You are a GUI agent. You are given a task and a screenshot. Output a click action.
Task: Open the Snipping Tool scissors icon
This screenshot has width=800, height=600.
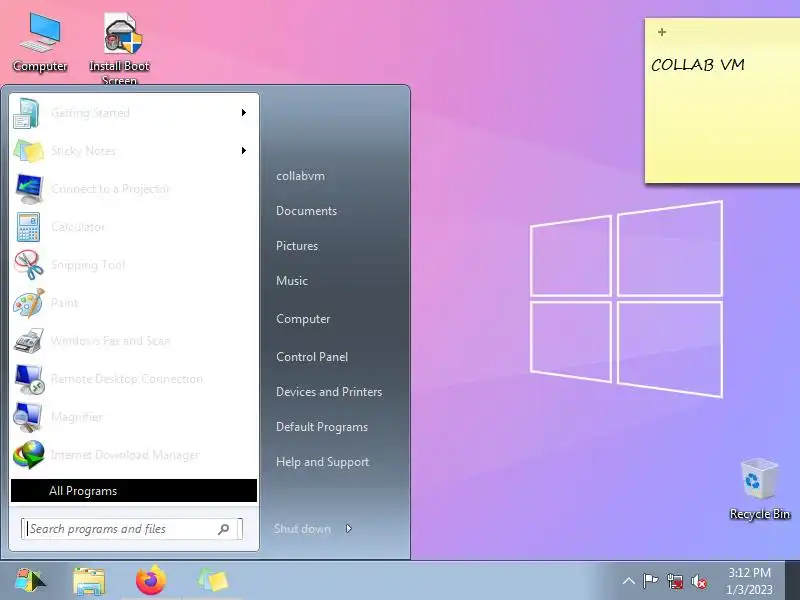pos(29,265)
